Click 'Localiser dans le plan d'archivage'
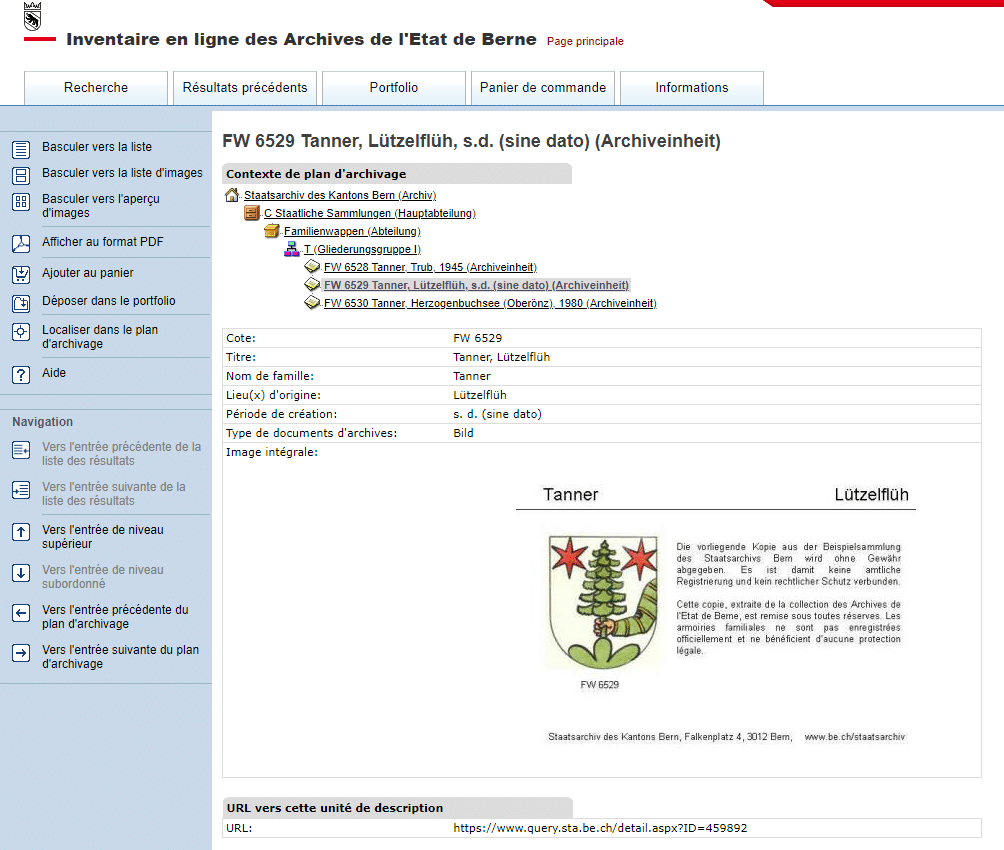The image size is (1004, 850). point(100,337)
